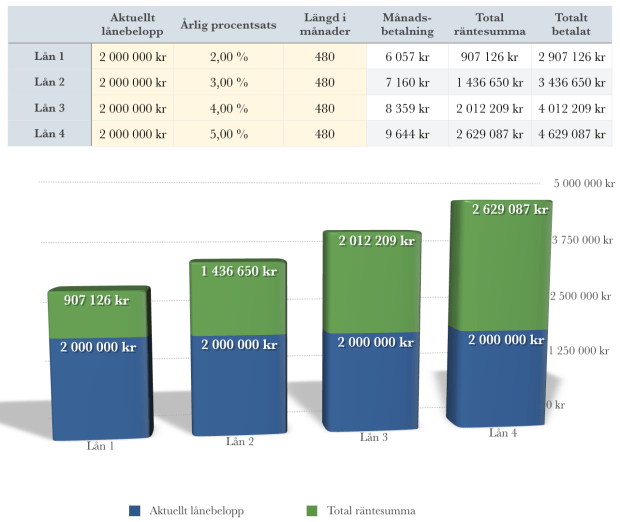The image size is (620, 522).
Task: Select the Månadsbetalning column header
Action: (407, 25)
